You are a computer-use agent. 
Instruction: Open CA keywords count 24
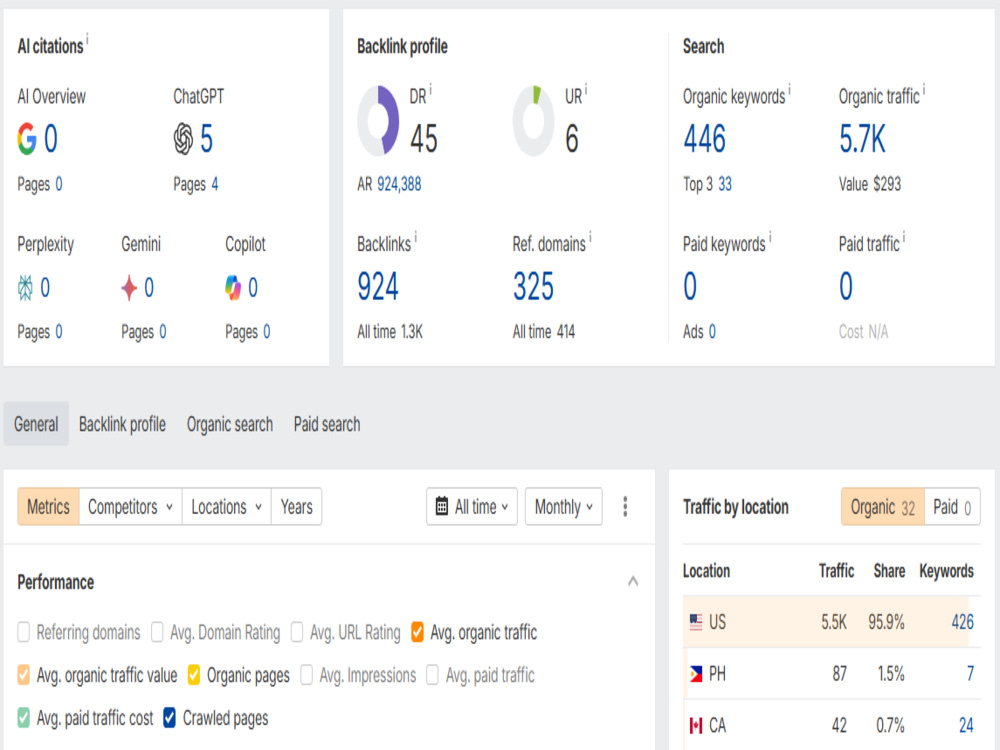(966, 725)
